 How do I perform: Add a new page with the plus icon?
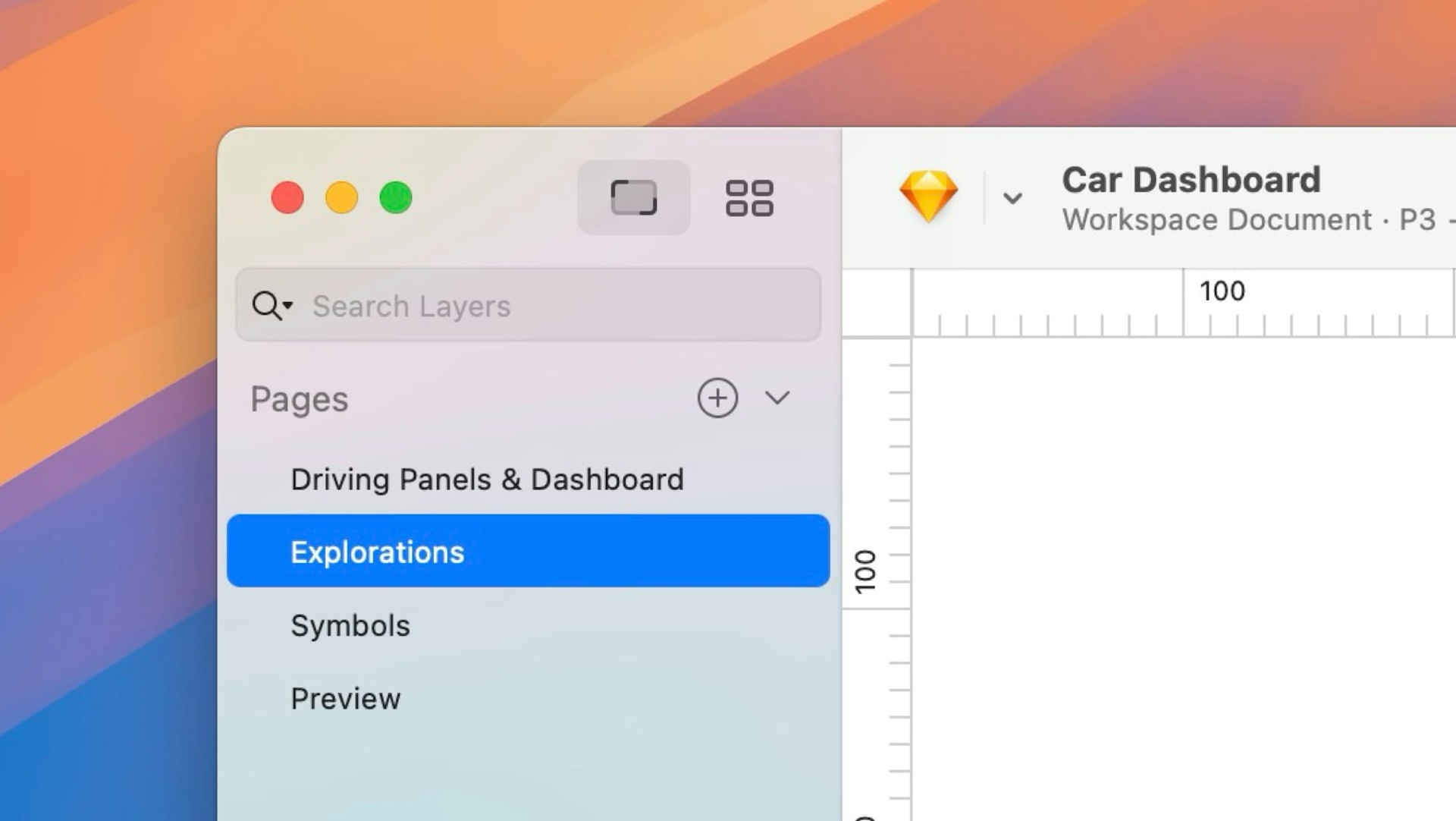717,398
